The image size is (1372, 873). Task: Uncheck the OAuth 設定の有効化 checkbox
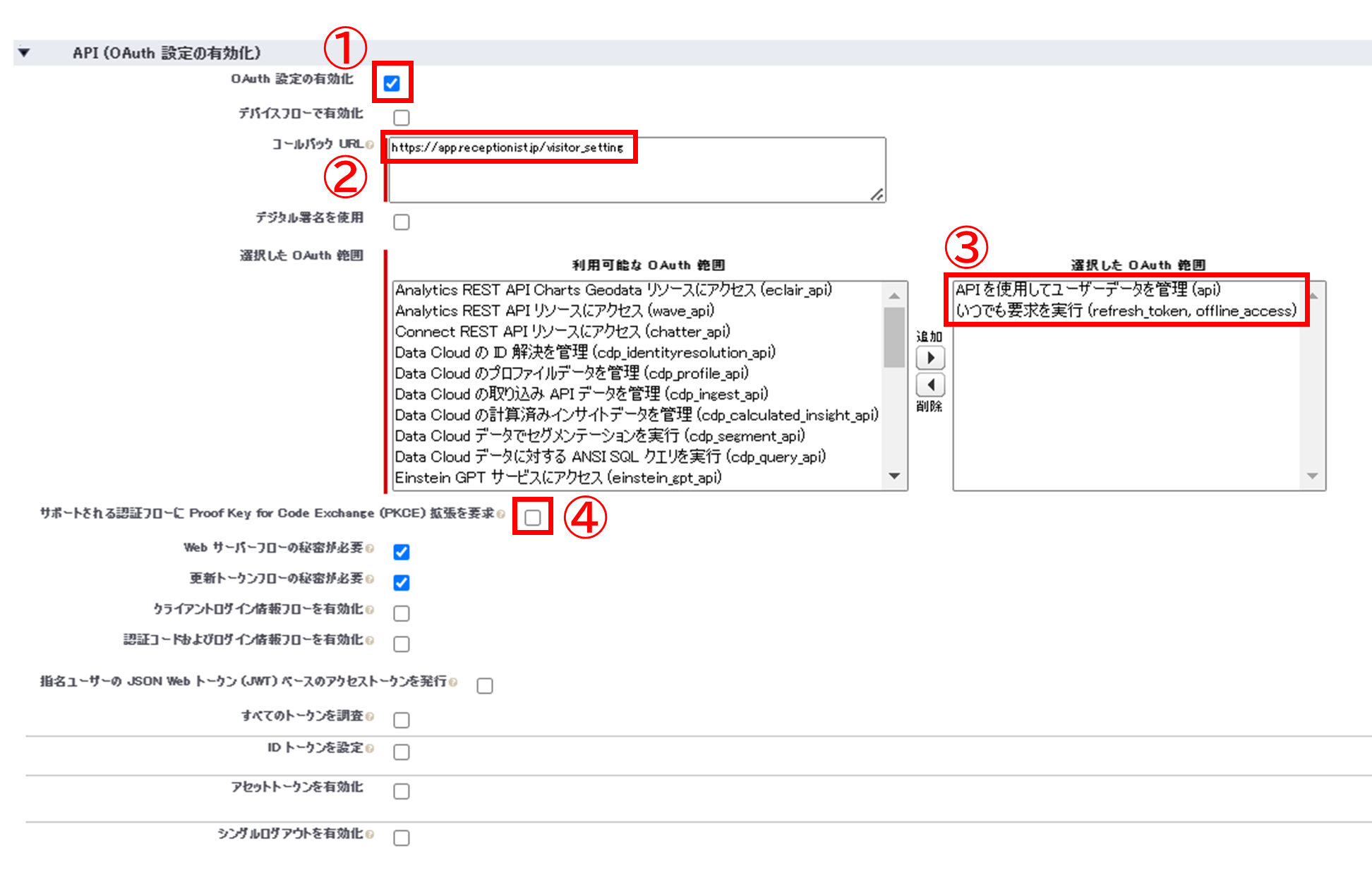392,83
